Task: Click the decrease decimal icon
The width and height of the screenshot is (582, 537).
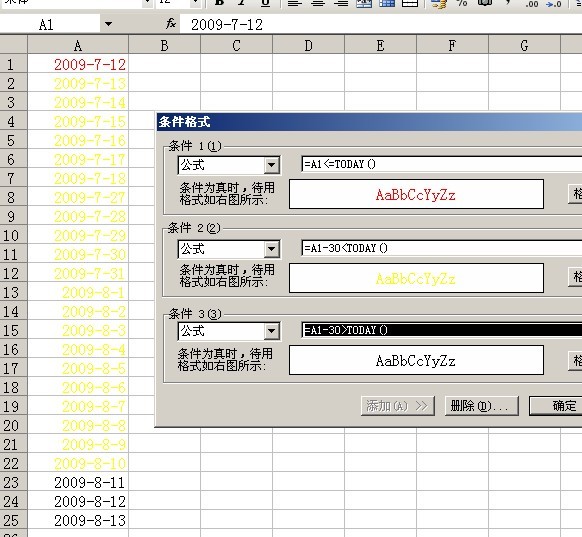Action: click(554, 3)
